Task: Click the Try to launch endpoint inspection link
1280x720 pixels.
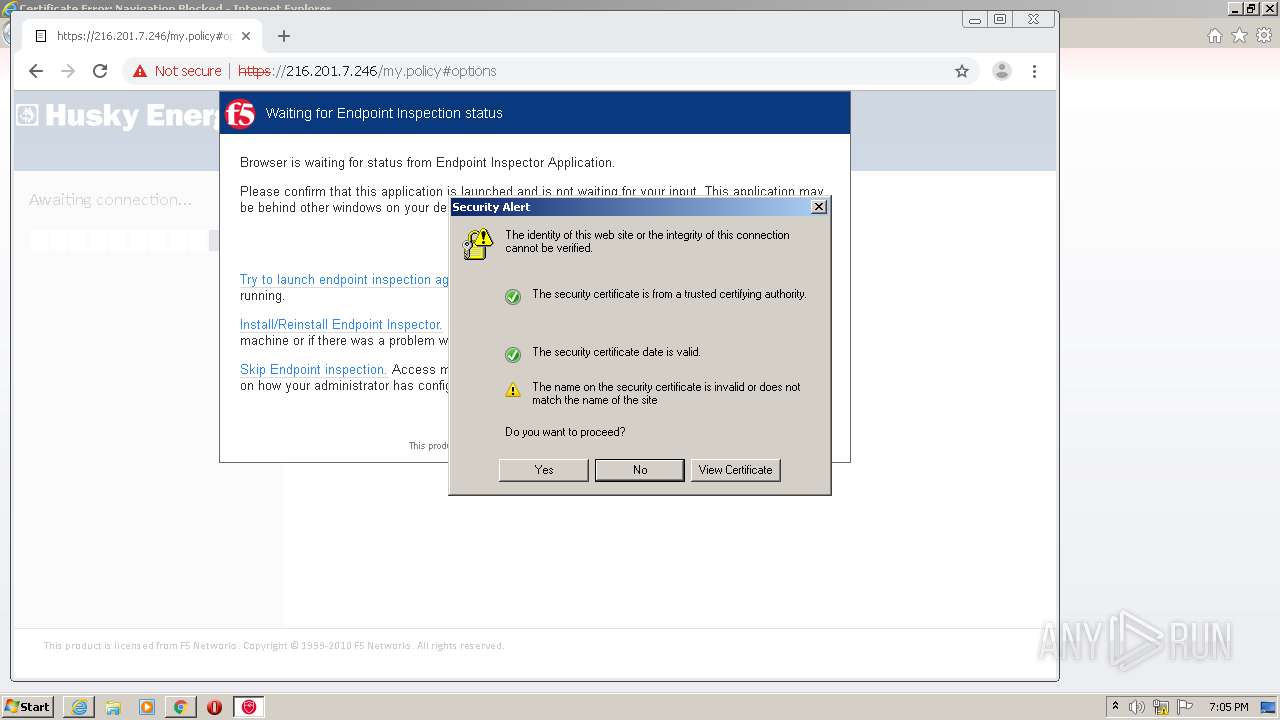Action: click(344, 280)
